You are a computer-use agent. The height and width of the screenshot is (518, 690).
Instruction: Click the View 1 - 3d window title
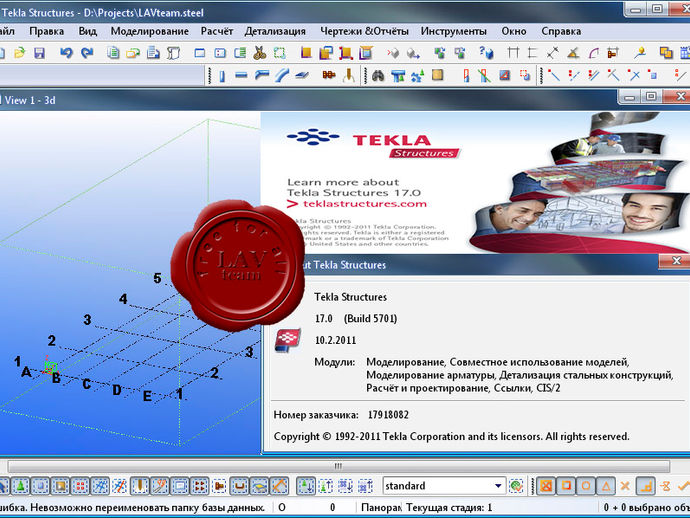tap(30, 100)
